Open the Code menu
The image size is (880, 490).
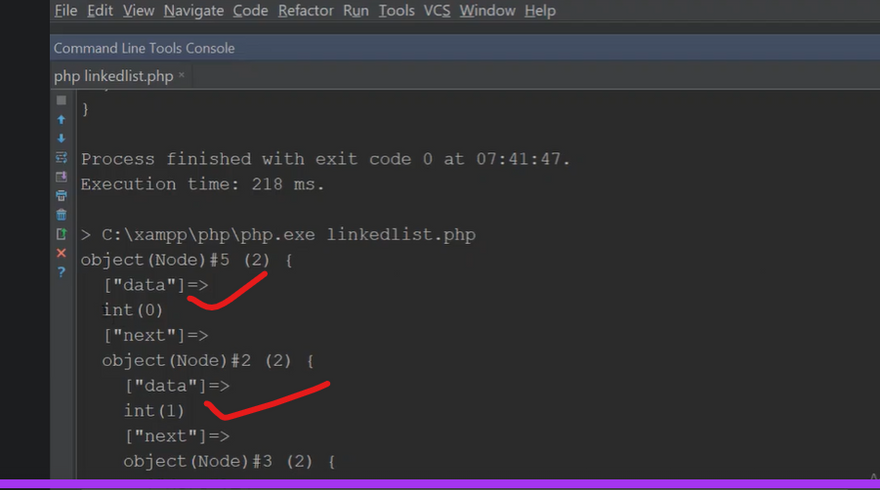point(250,11)
